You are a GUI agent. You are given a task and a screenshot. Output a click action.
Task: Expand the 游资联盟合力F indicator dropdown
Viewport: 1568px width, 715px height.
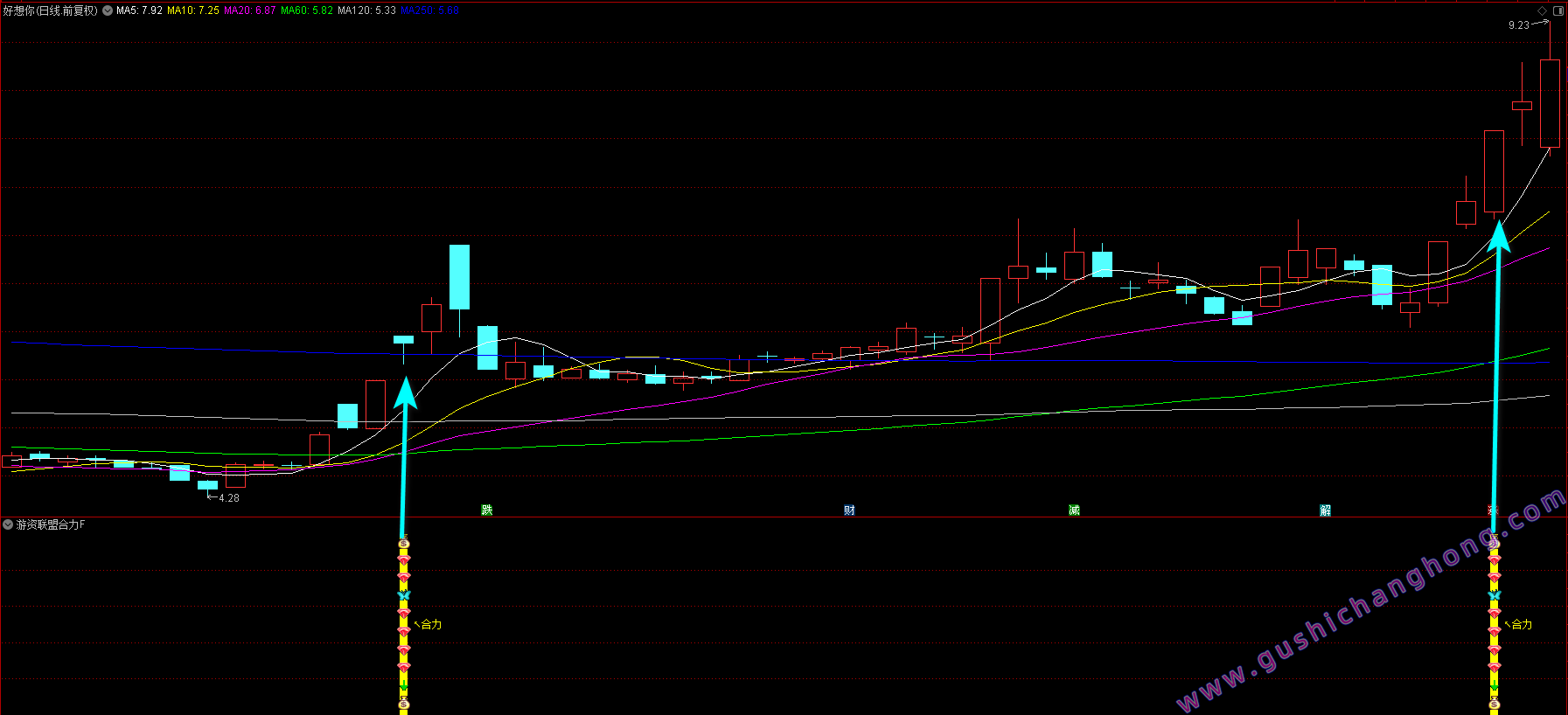[x=8, y=524]
